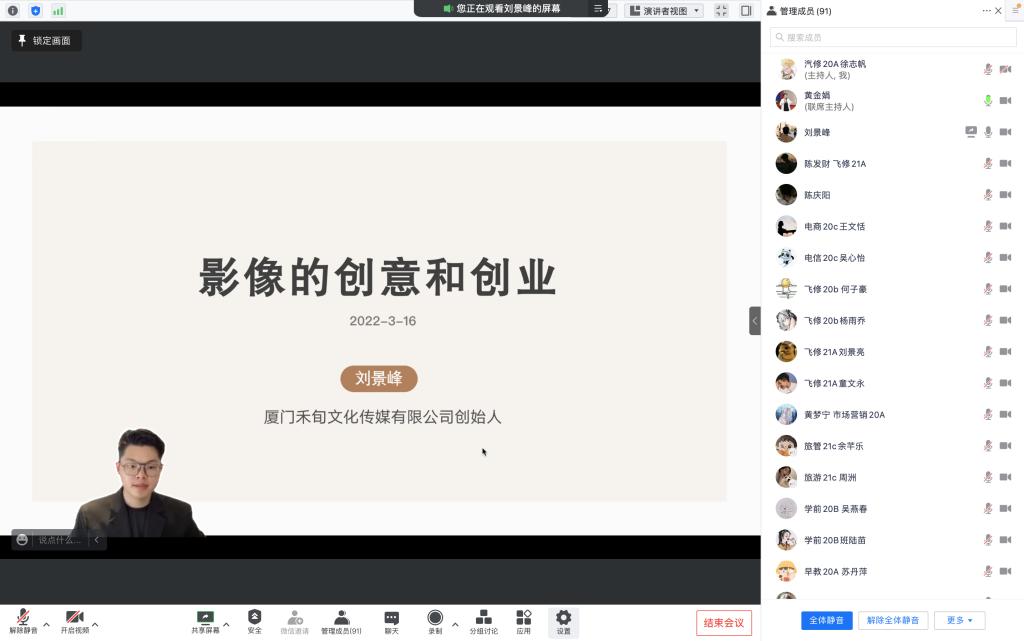Select member 学前 20B 吴燕春
The height and width of the screenshot is (641, 1024).
point(893,508)
